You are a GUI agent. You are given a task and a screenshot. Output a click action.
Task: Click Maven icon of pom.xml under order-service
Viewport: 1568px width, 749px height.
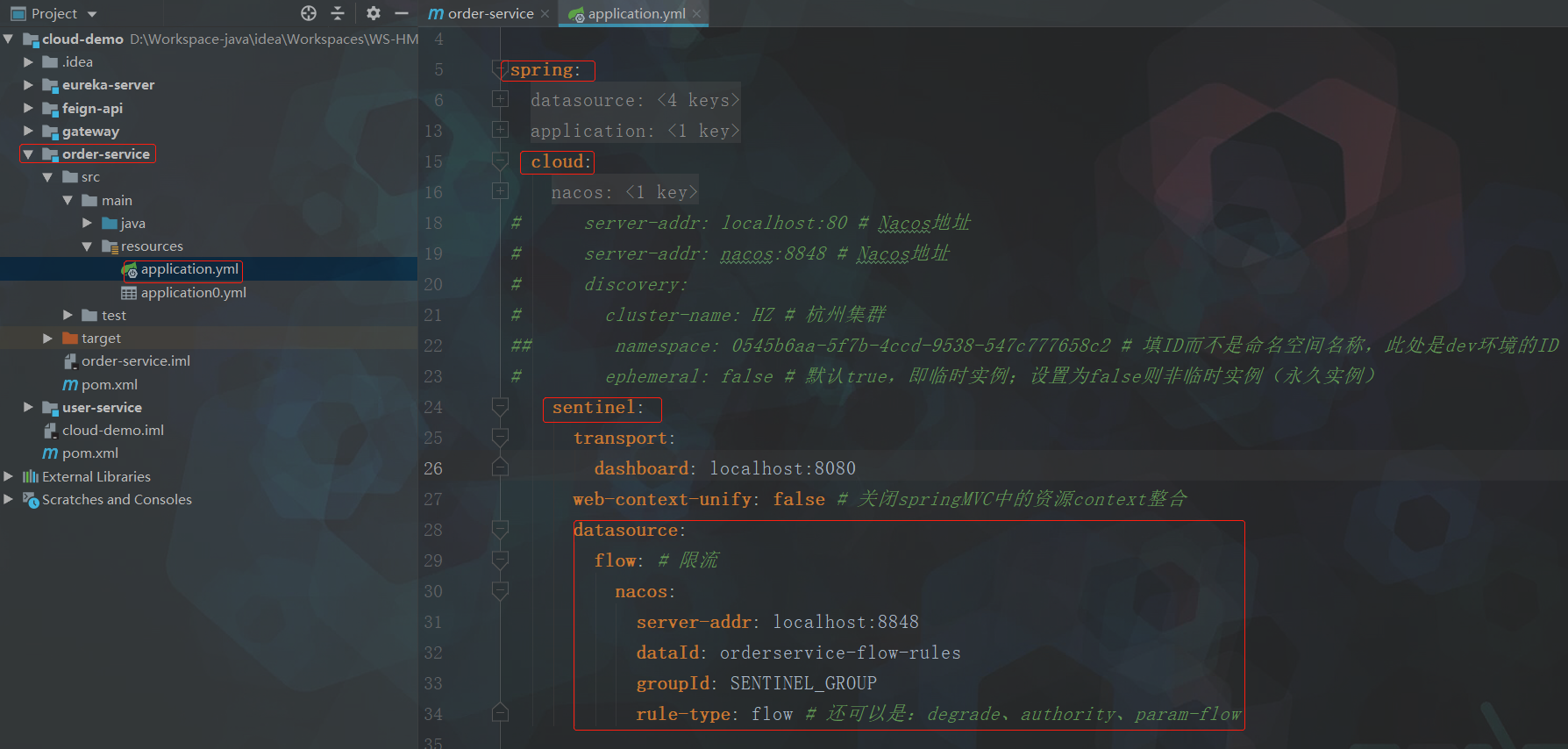click(70, 385)
